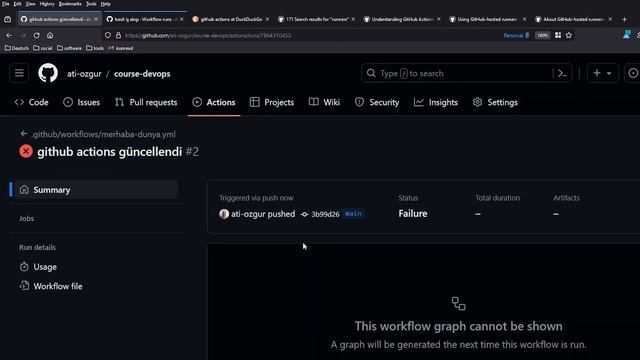Open the Security tab
Screen dimensions: 640x360
click(377, 102)
